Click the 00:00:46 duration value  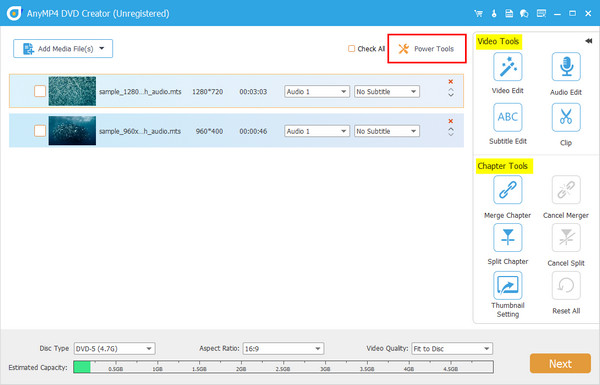point(253,131)
